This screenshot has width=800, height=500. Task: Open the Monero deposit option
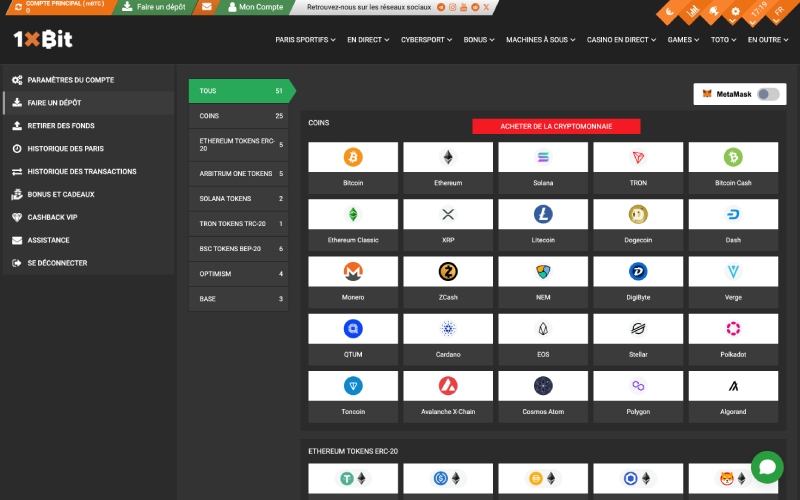353,282
